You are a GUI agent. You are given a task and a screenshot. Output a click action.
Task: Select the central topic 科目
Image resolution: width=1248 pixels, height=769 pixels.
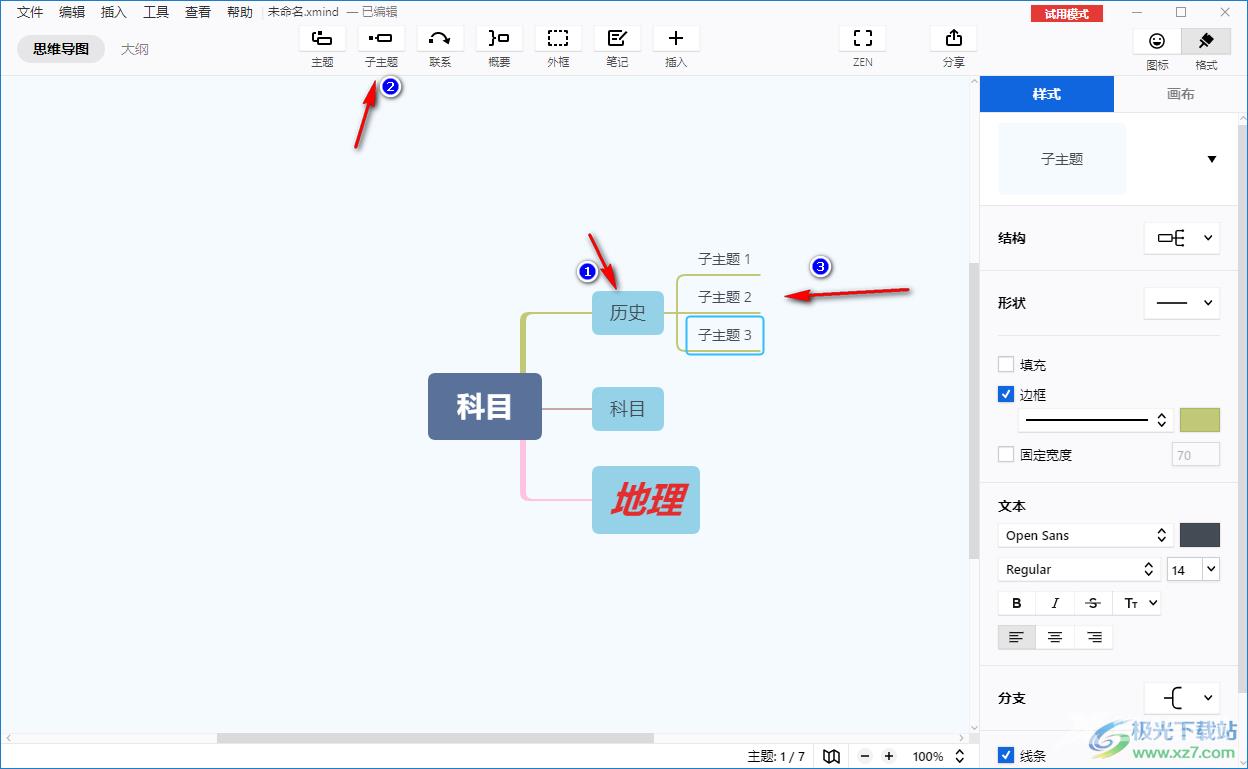(x=485, y=406)
